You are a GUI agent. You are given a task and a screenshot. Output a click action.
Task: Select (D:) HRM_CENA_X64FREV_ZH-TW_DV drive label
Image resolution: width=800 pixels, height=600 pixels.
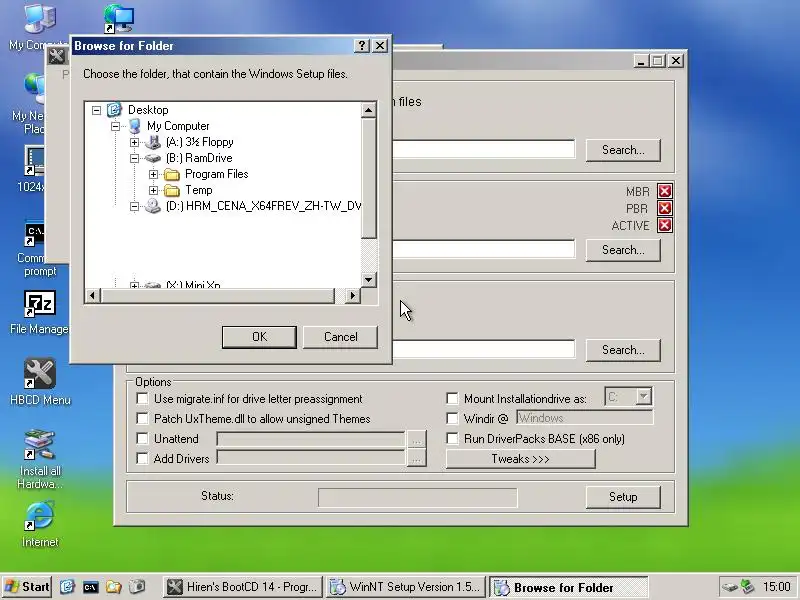coord(263,206)
